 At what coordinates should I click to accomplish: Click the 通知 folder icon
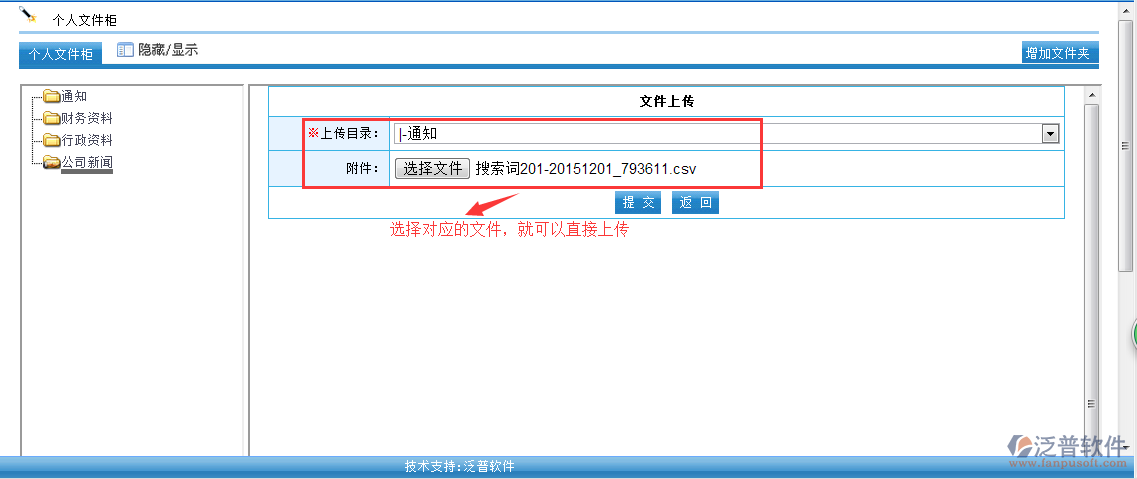click(x=51, y=96)
